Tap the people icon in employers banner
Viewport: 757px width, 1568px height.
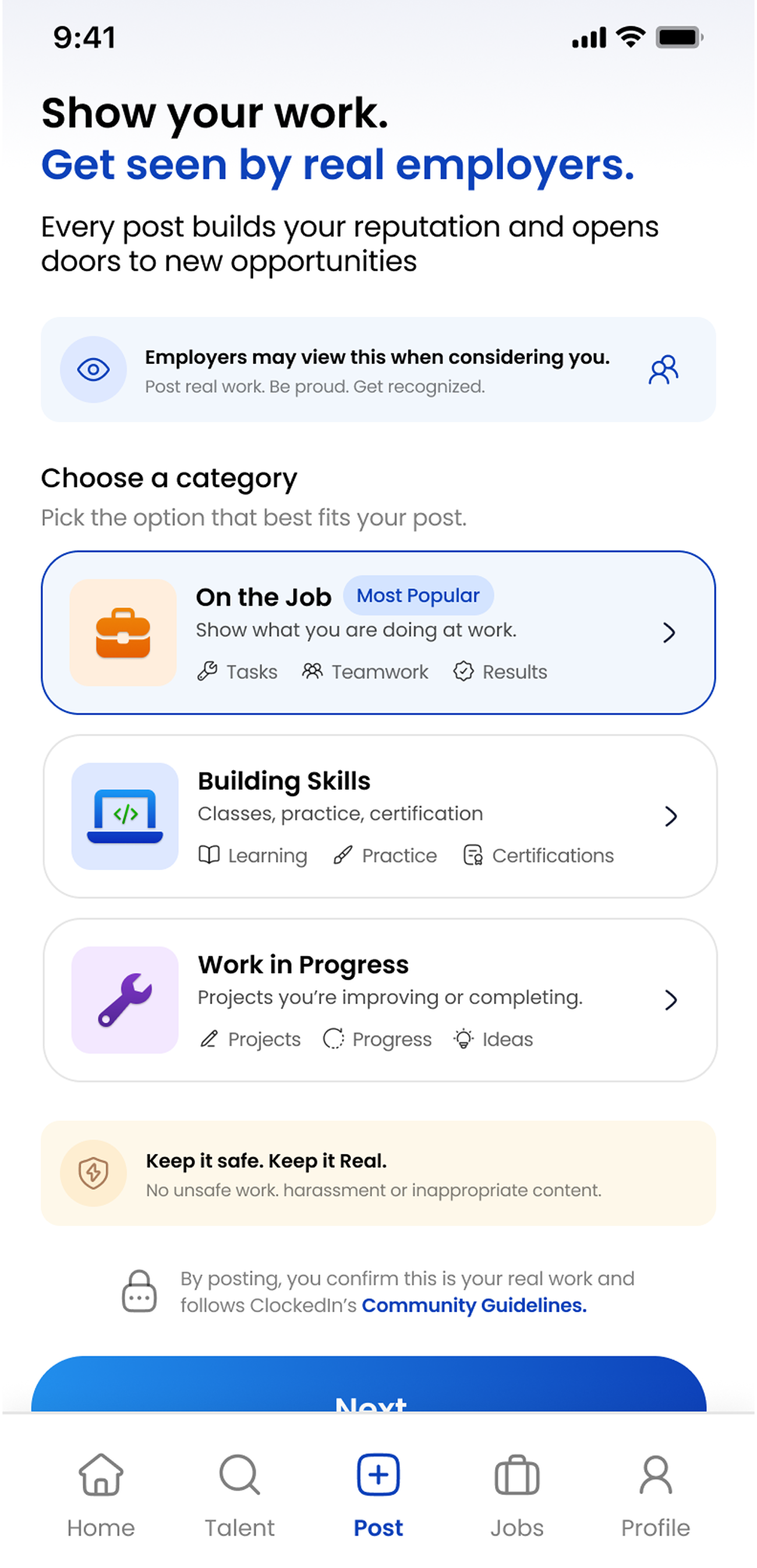point(663,369)
